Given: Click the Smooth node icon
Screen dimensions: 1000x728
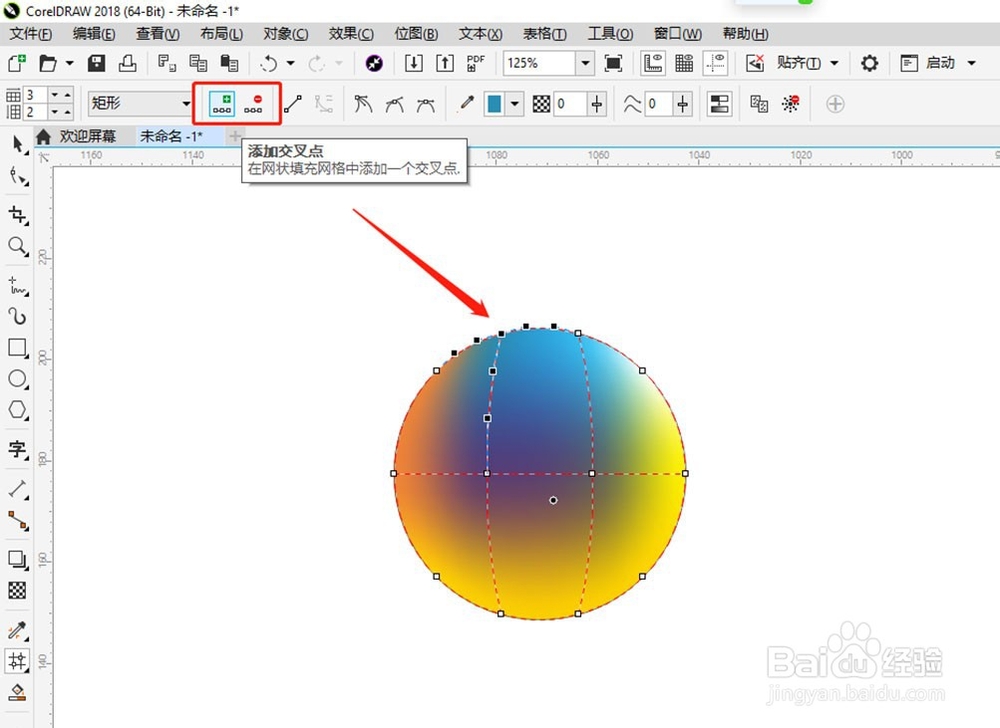Looking at the screenshot, I should pyautogui.click(x=394, y=103).
